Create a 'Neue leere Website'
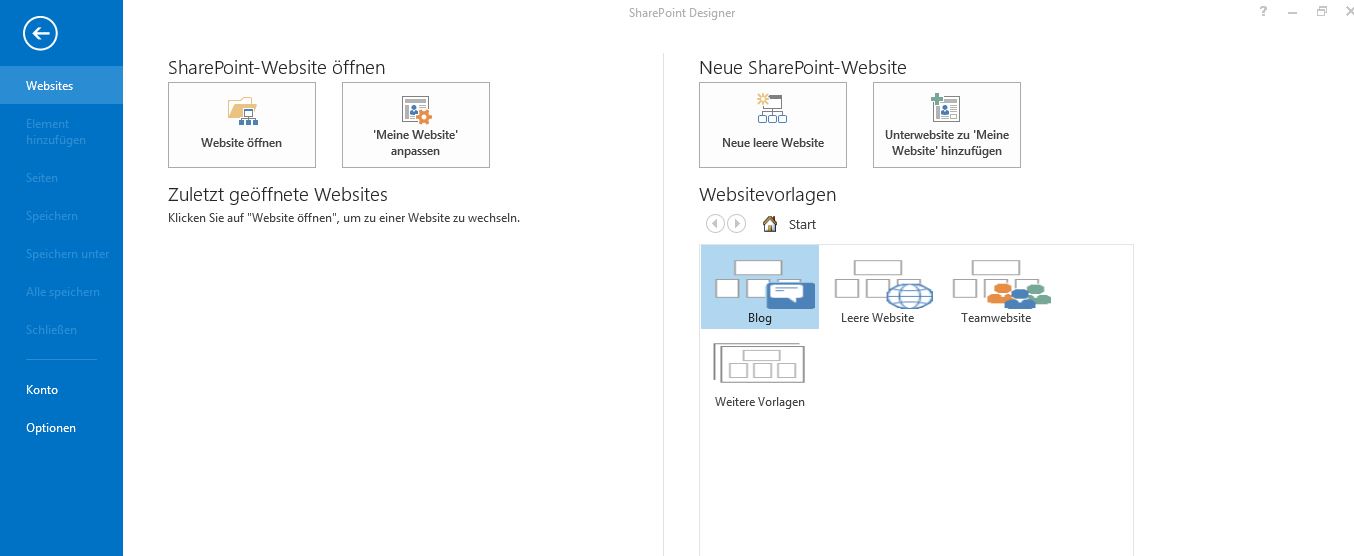The width and height of the screenshot is (1354, 556). [x=773, y=125]
